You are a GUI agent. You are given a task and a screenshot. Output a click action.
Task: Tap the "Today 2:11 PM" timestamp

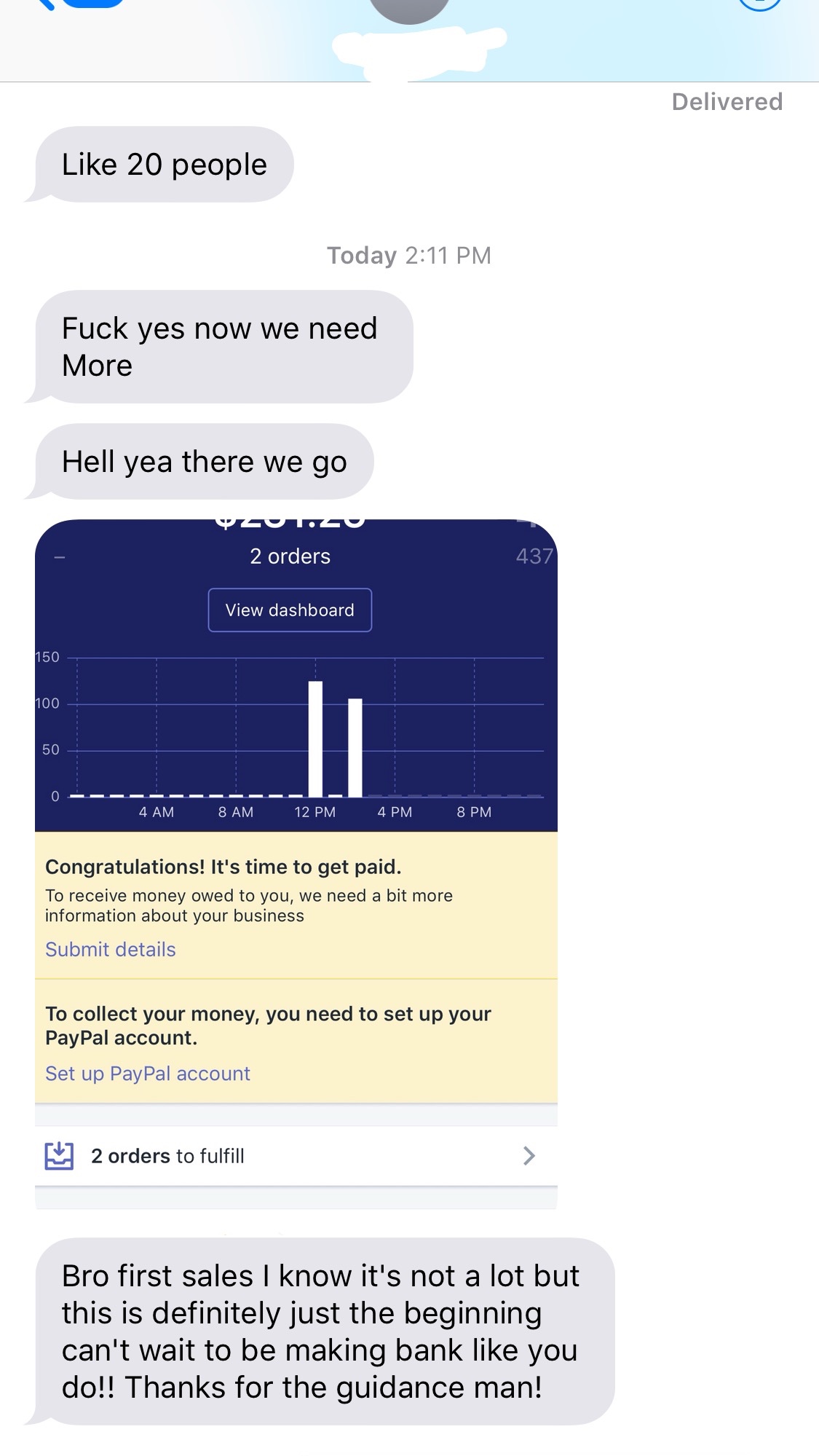[409, 256]
